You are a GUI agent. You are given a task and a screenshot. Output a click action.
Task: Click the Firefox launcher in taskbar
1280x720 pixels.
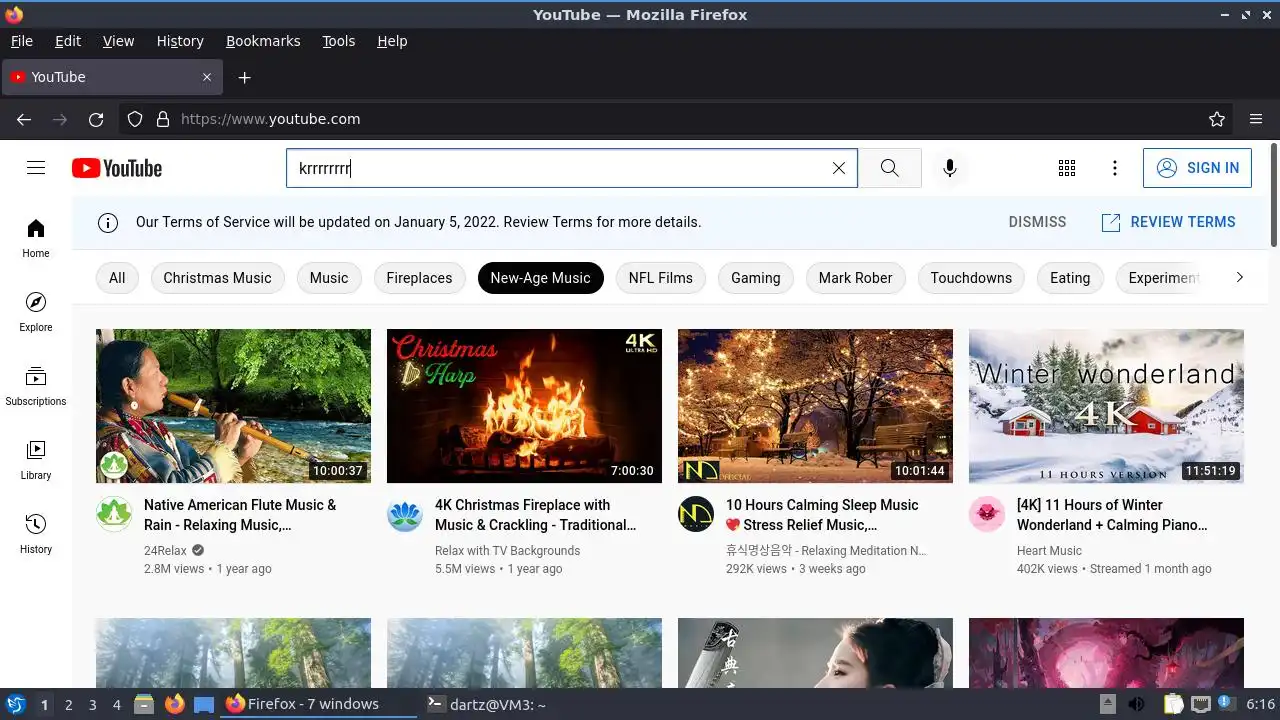point(175,705)
